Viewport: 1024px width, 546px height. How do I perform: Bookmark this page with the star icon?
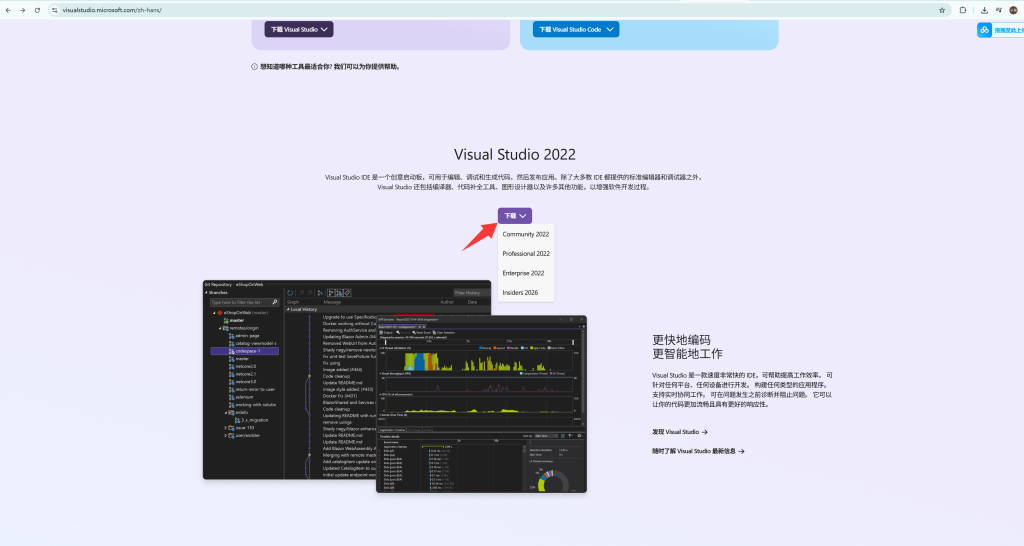point(942,9)
